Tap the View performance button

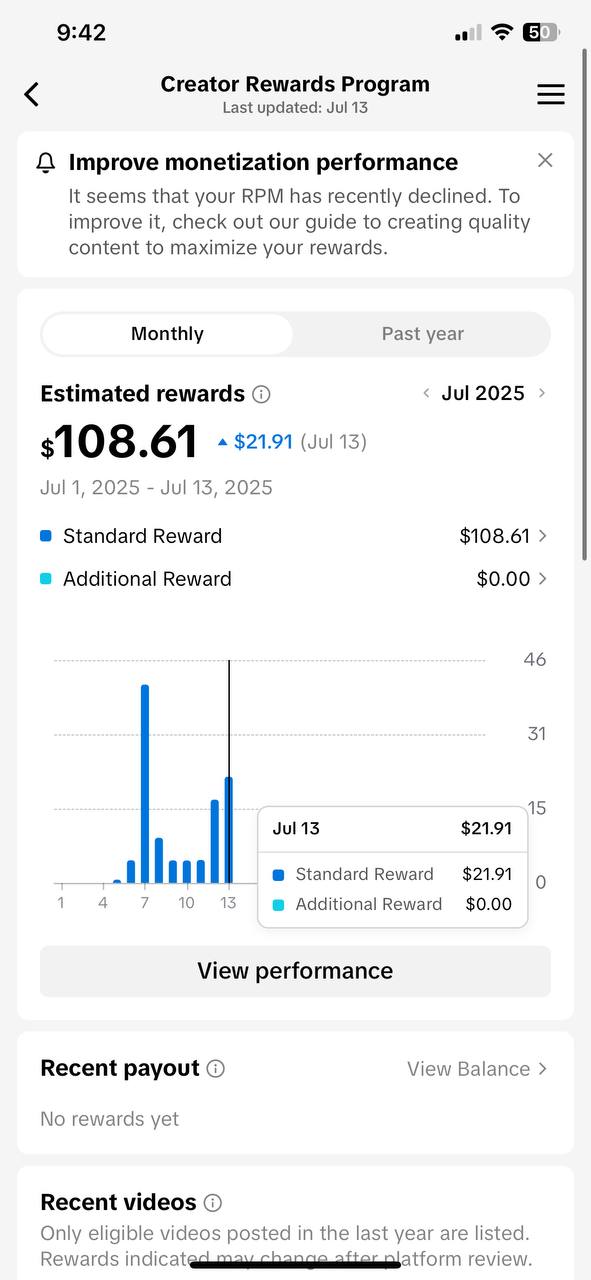coord(295,971)
